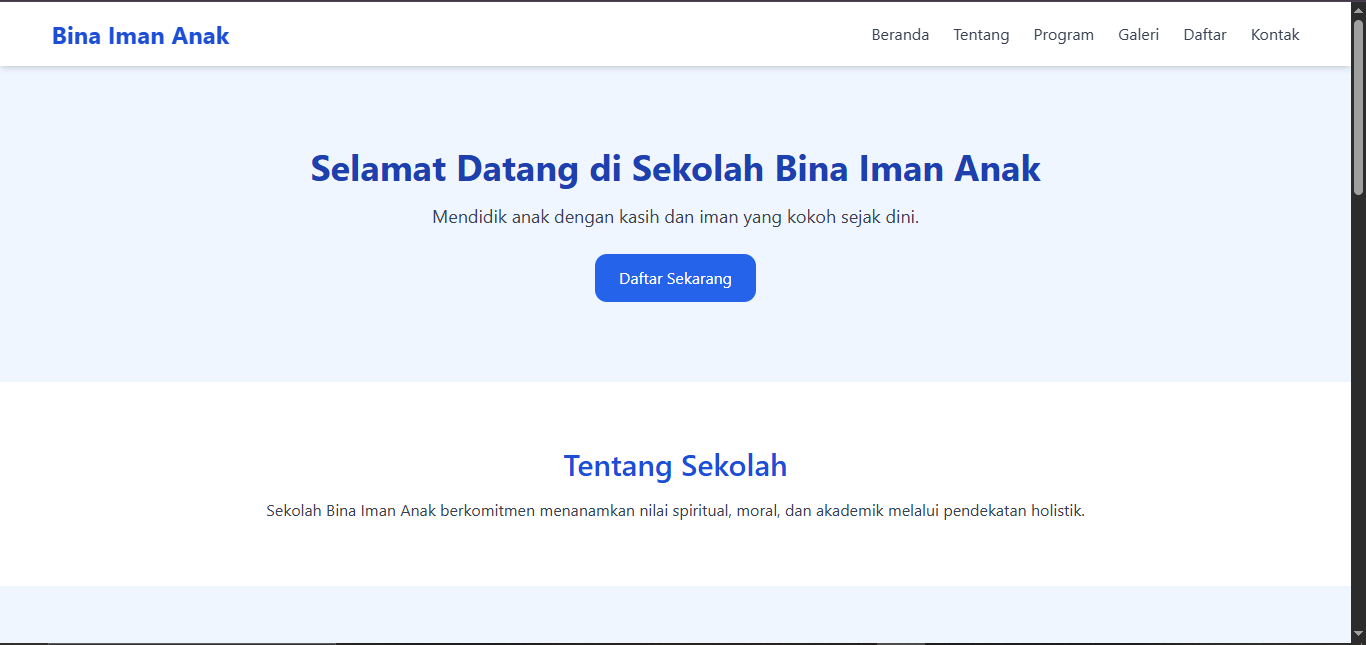Go to the Kontak page

(1274, 34)
